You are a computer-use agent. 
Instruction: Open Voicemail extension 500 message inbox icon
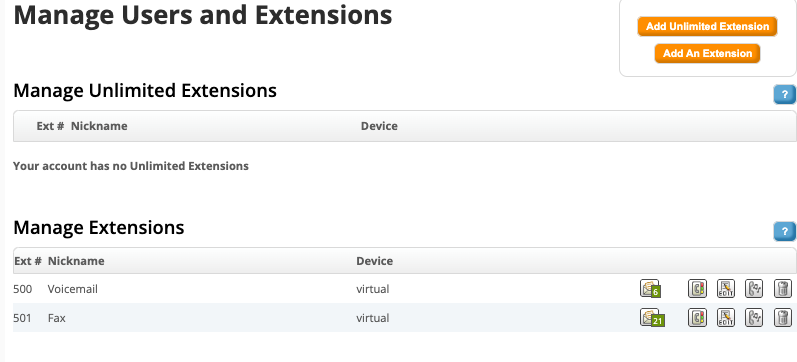point(650,288)
